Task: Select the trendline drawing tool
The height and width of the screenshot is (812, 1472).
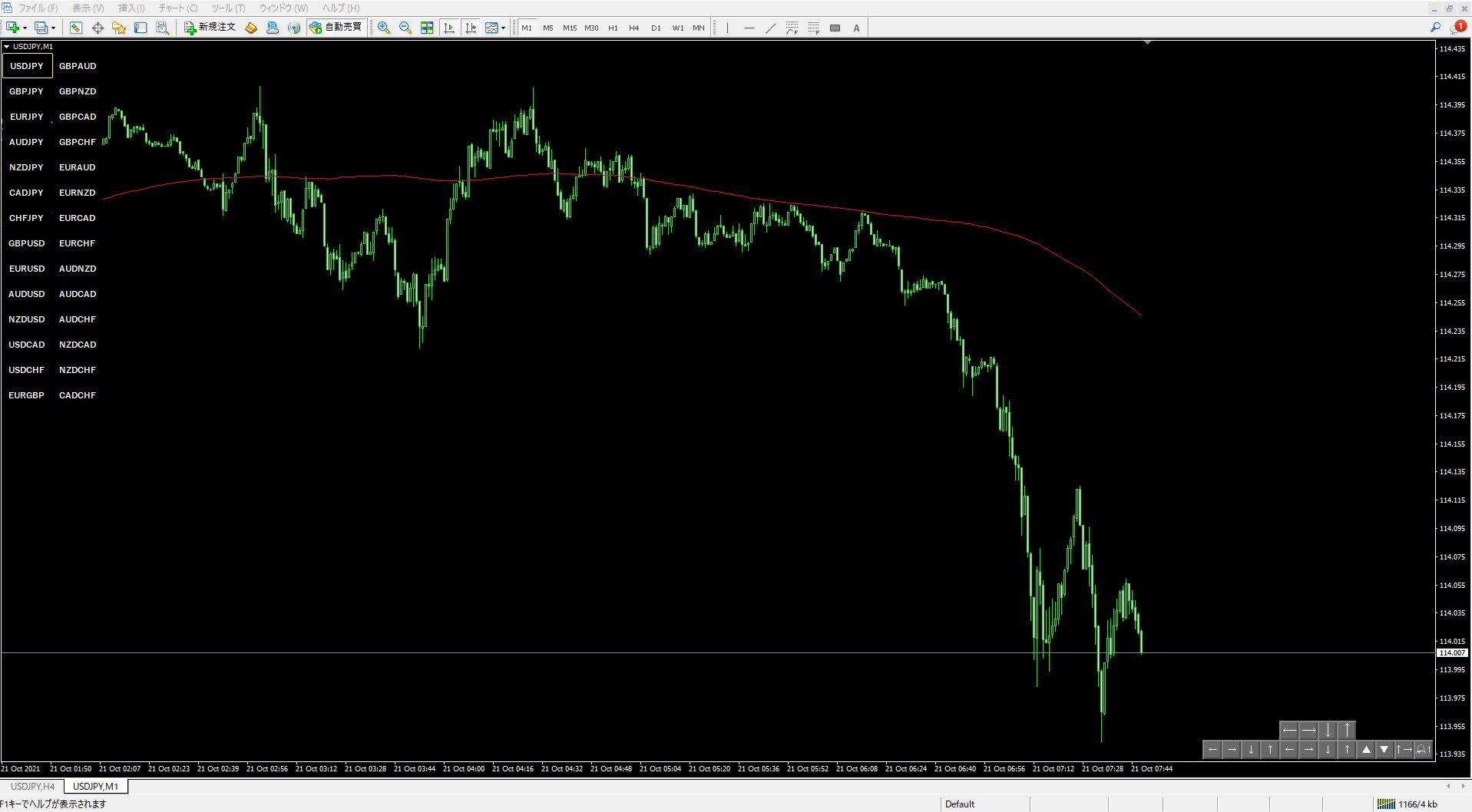Action: pos(771,28)
